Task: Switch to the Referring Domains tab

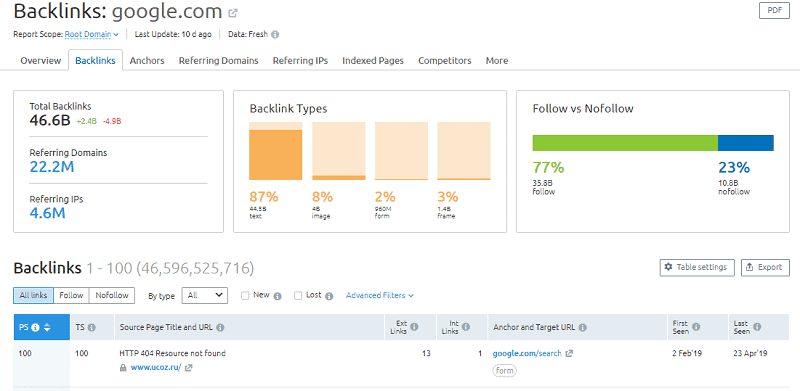Action: click(218, 61)
